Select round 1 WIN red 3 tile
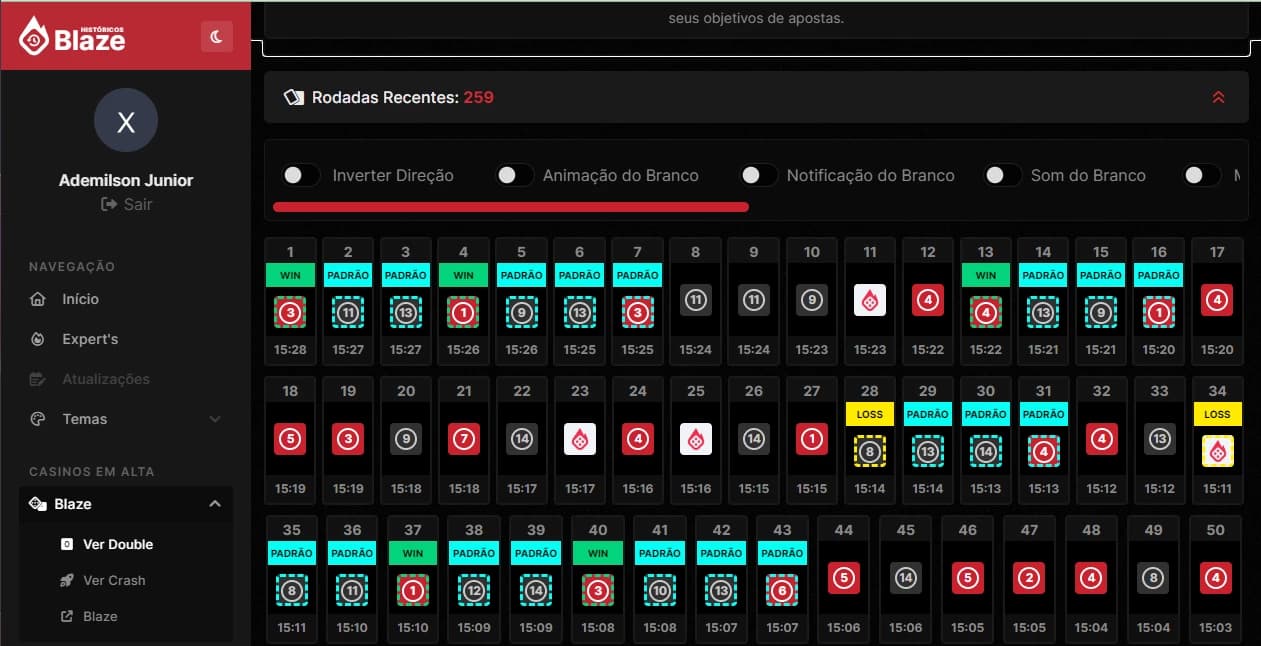 pyautogui.click(x=290, y=312)
